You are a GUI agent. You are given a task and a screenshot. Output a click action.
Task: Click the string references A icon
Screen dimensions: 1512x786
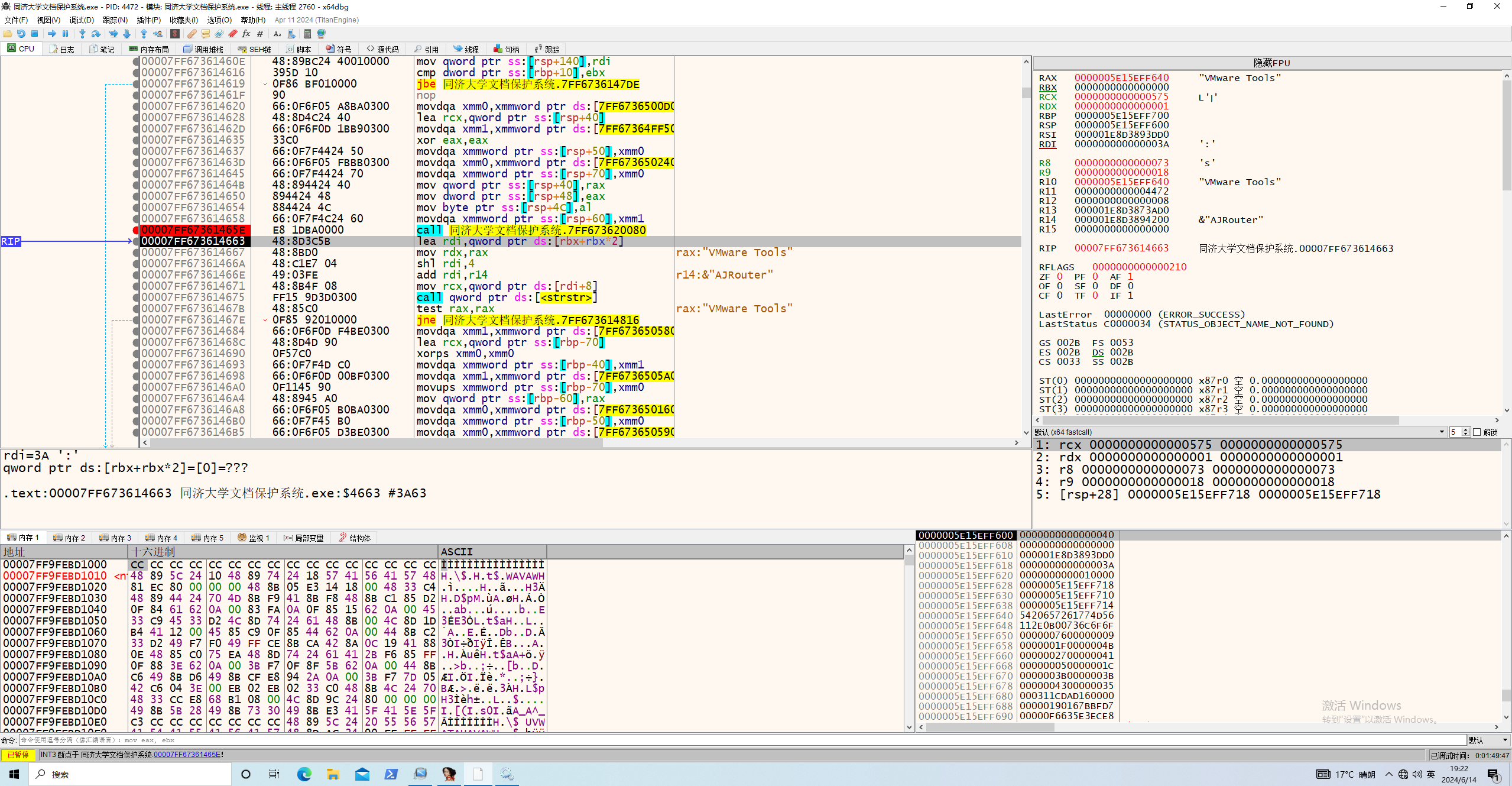277,34
